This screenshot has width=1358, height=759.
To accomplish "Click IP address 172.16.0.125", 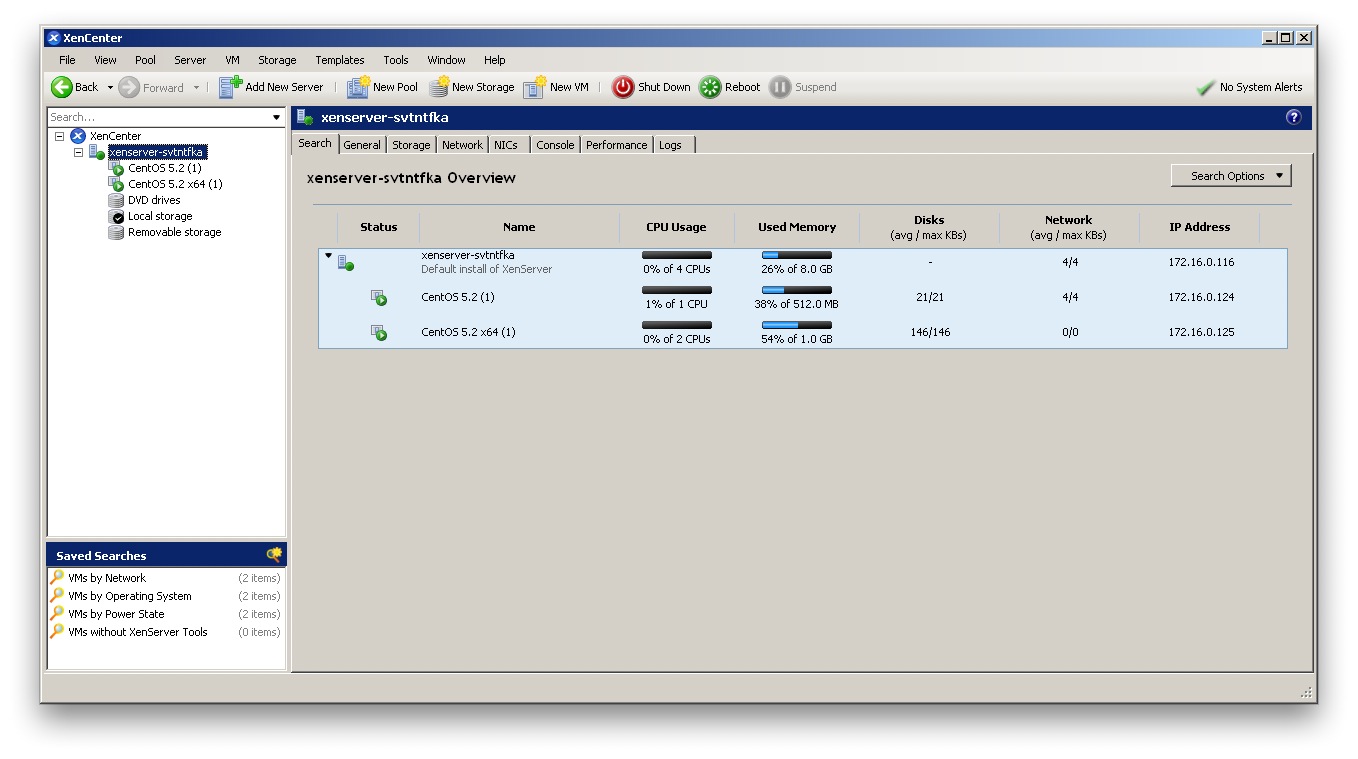I will (x=1201, y=332).
